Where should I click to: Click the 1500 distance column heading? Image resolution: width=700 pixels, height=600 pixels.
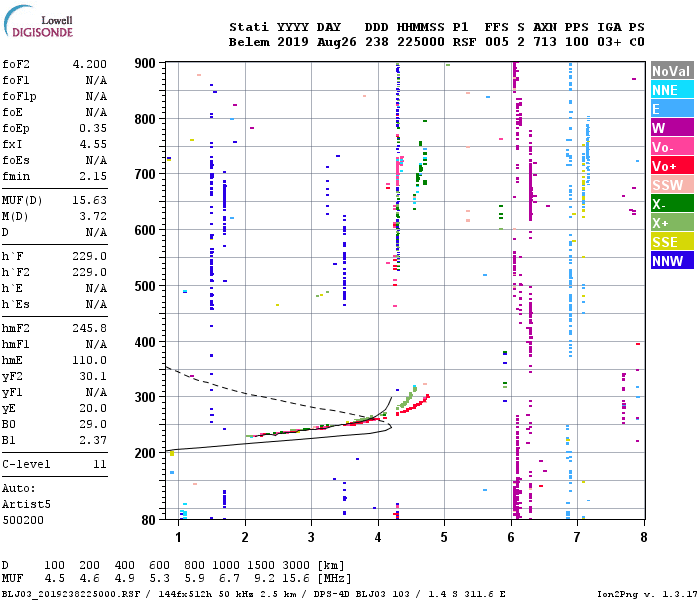(x=261, y=565)
